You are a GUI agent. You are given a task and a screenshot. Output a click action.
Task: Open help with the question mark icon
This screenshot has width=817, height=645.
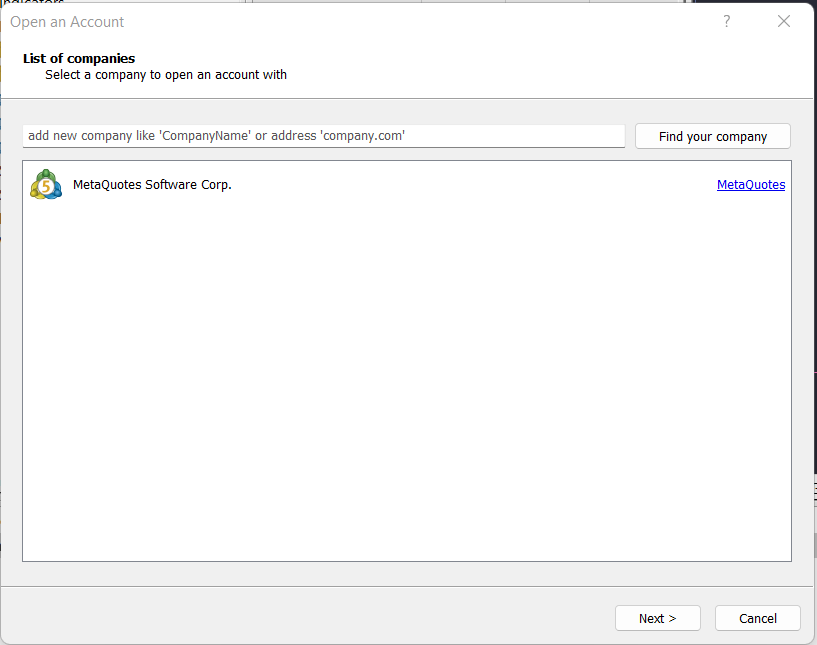[726, 21]
